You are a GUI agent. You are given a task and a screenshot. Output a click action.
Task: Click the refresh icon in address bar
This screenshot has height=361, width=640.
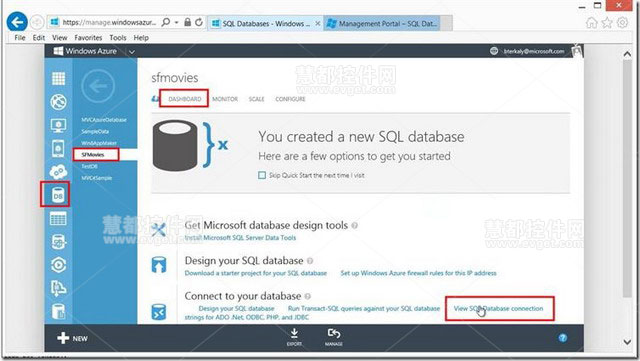click(x=199, y=22)
